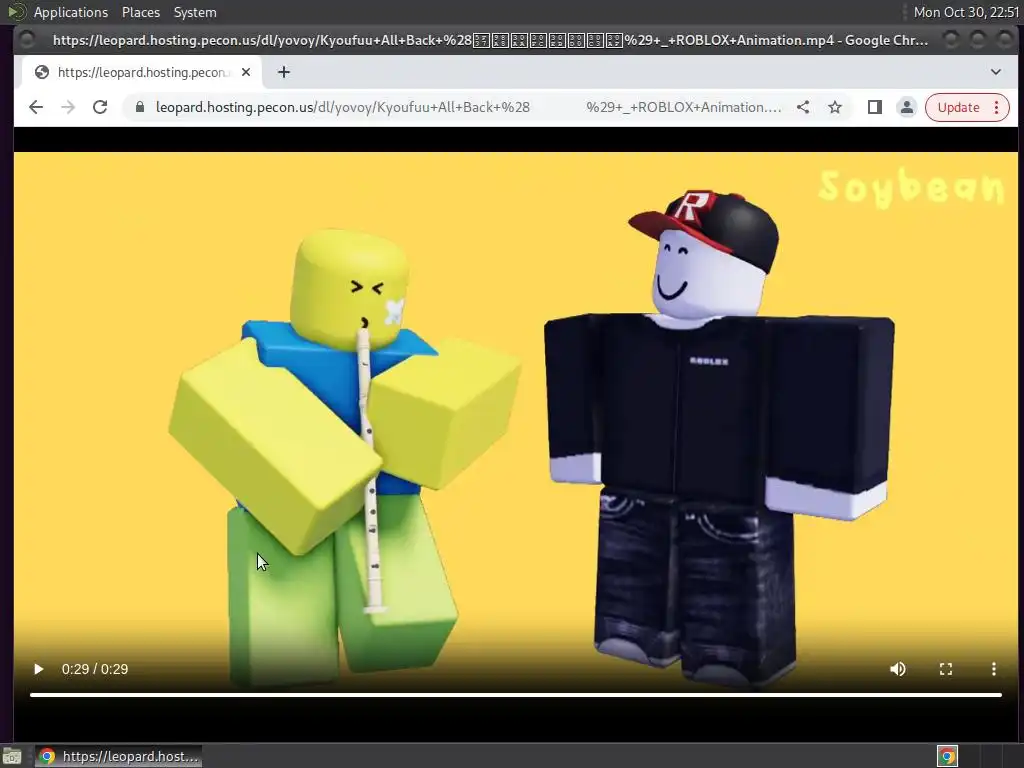
Task: Open the System menu
Action: tap(195, 12)
